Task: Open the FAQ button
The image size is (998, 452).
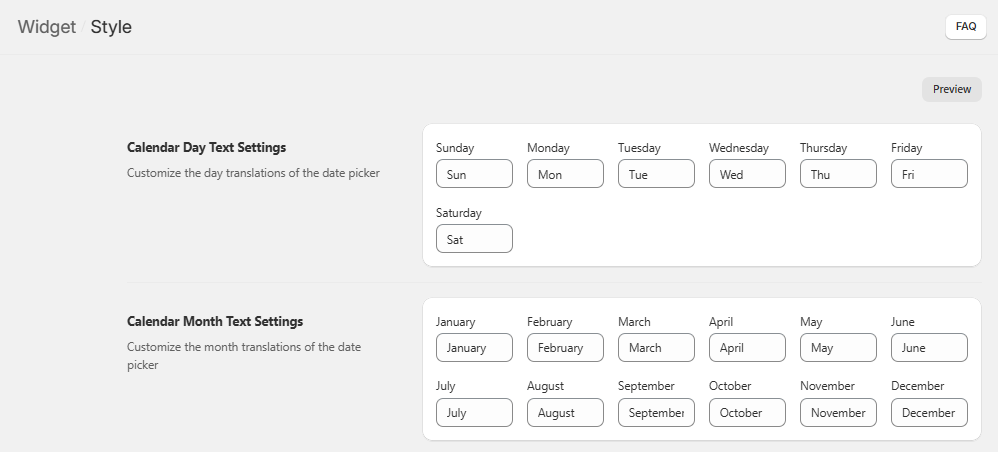Action: (x=965, y=27)
